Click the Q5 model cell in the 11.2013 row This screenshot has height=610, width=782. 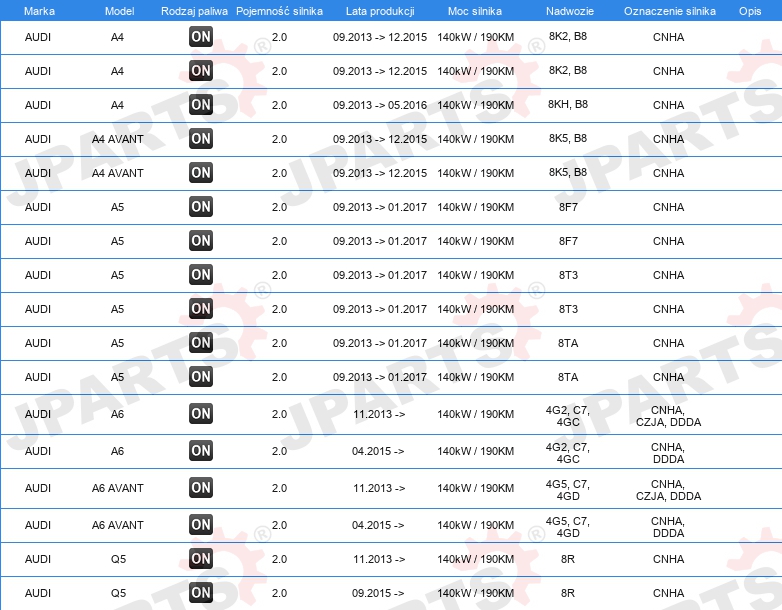118,559
